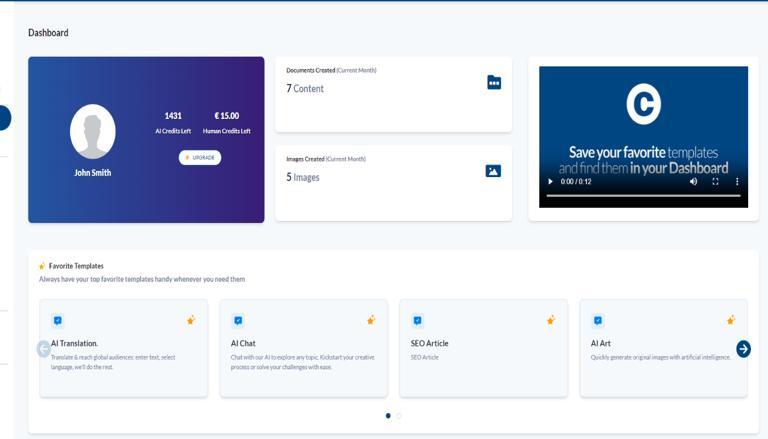Play the dashboard tutorial video

coord(550,182)
